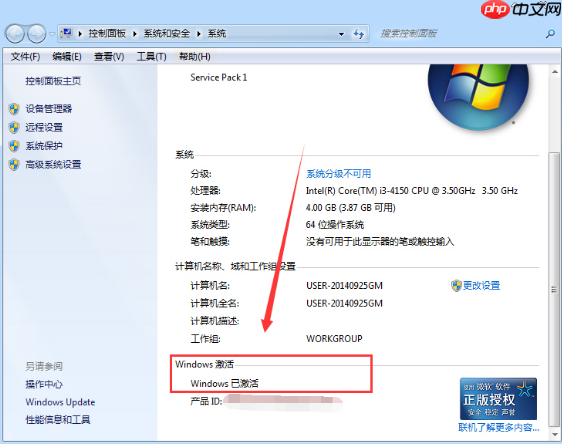Click the magnifier search icon
Viewport: 562px width, 444px height.
tap(550, 34)
